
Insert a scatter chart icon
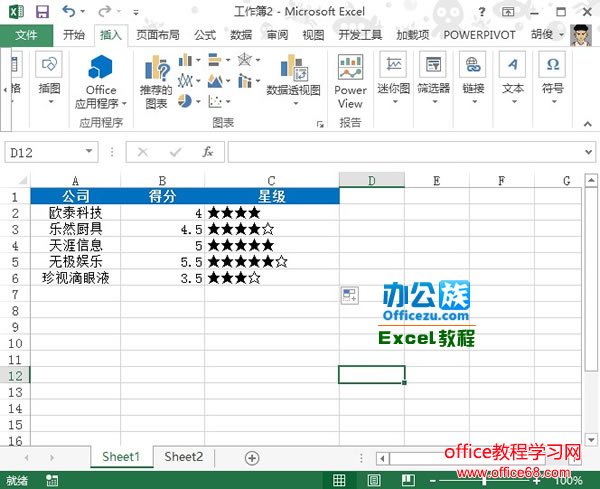pos(215,101)
